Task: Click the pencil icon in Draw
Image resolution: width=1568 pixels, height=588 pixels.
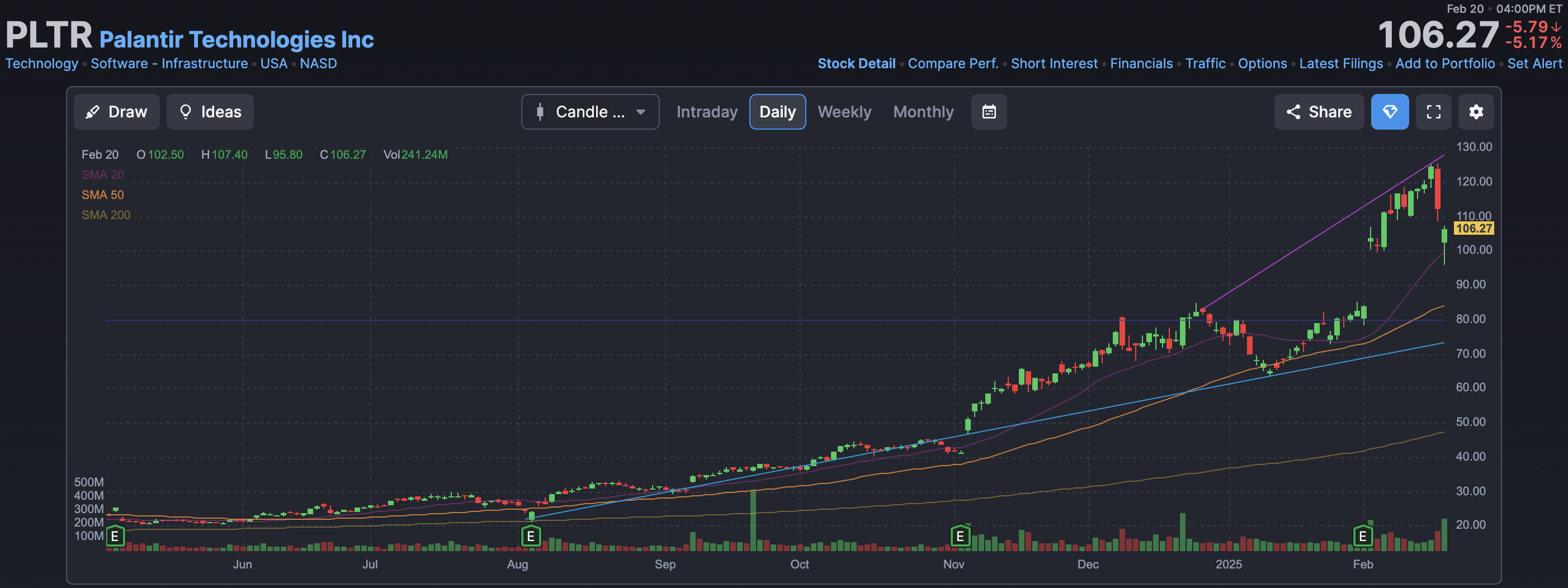Action: pos(92,112)
